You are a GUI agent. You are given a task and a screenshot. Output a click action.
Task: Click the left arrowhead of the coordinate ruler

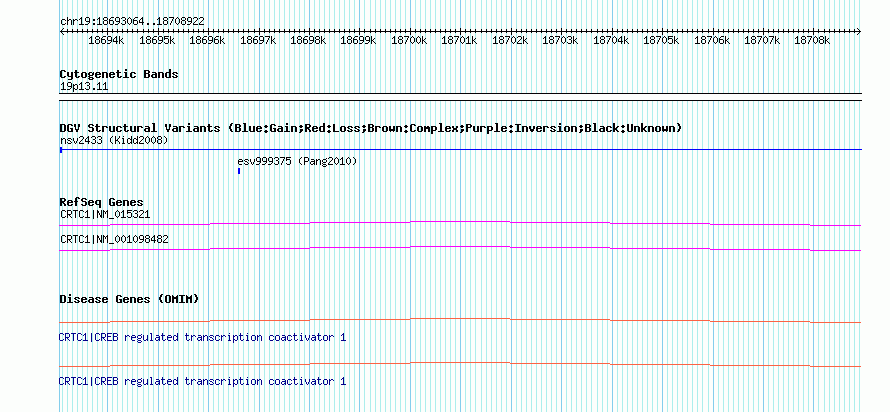(62, 32)
